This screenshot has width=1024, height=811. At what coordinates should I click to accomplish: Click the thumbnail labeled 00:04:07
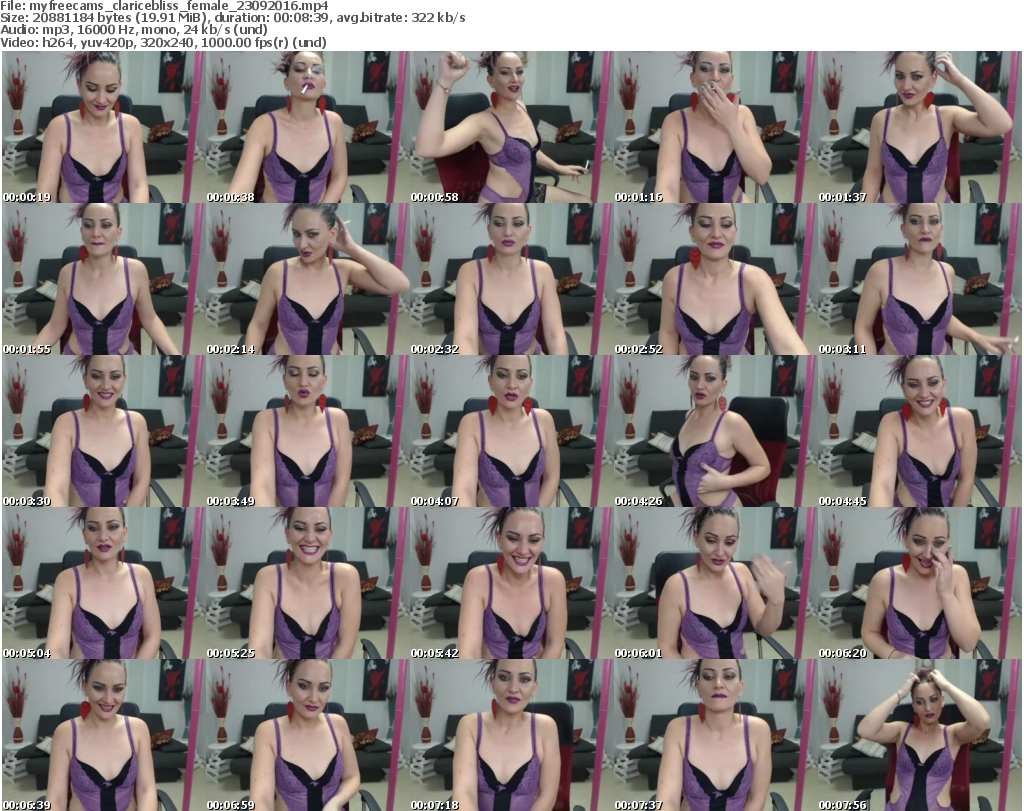click(x=511, y=431)
